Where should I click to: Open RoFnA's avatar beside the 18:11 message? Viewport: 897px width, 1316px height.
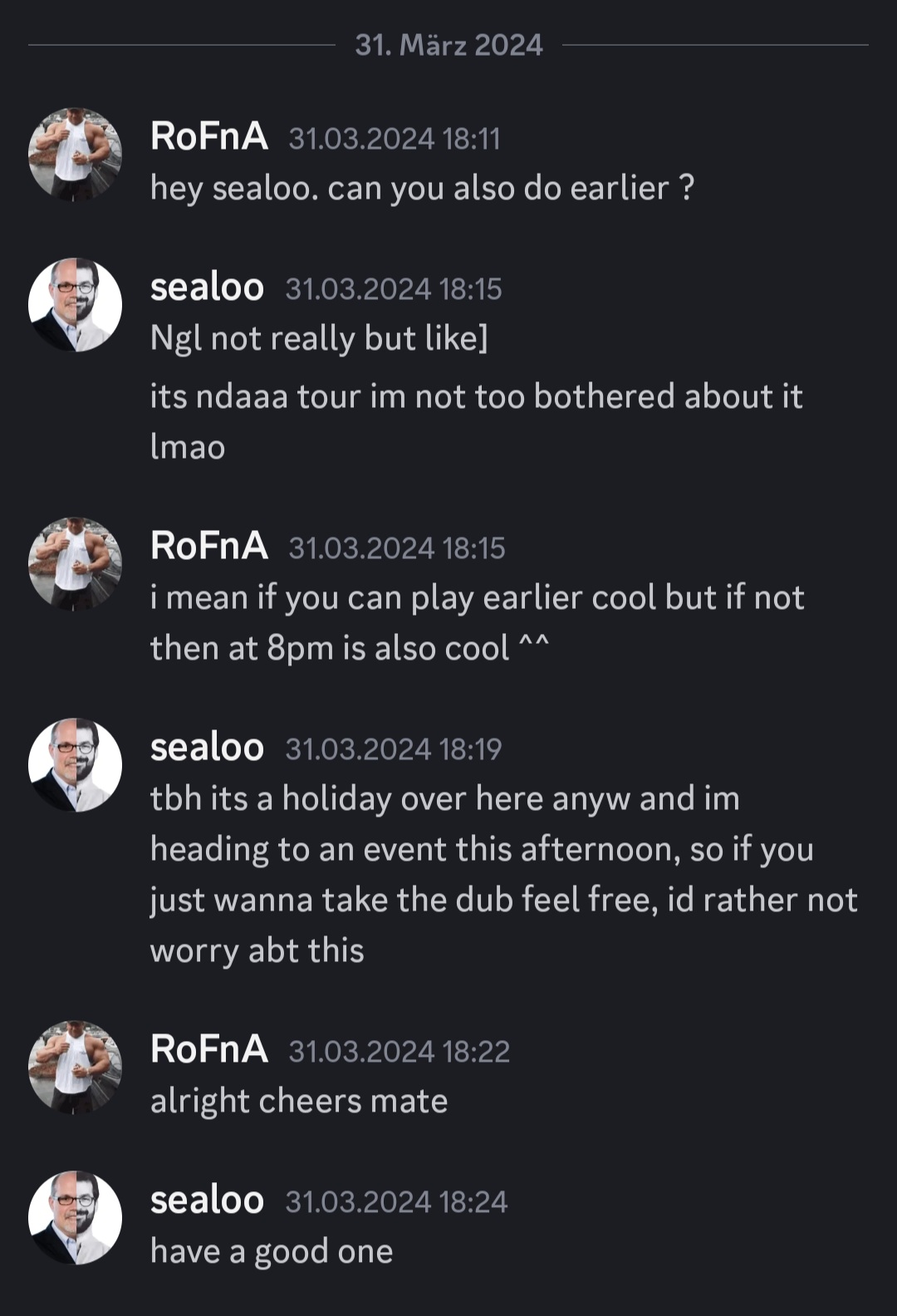pyautogui.click(x=75, y=155)
